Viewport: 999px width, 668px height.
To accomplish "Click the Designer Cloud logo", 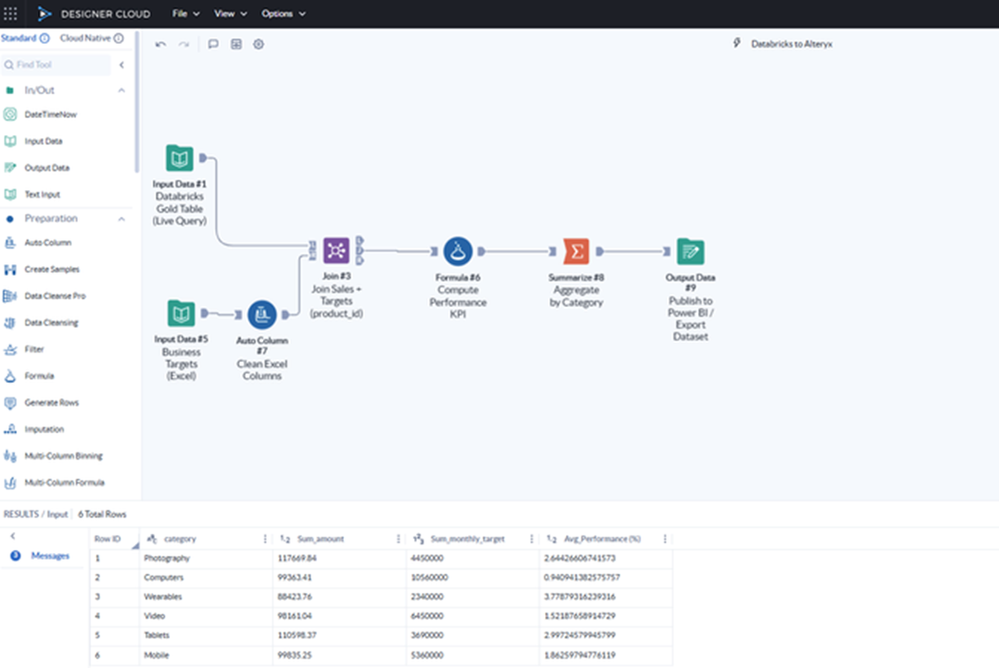I will (44, 13).
